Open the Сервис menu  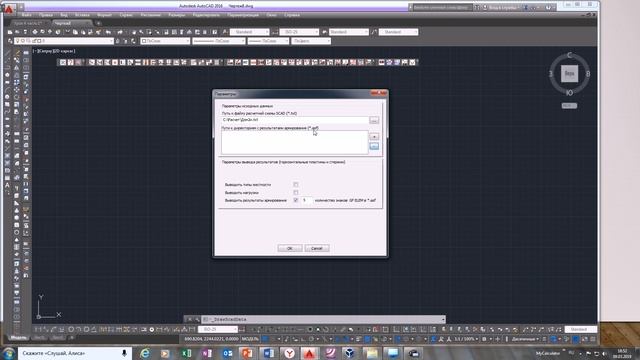pyautogui.click(x=126, y=15)
